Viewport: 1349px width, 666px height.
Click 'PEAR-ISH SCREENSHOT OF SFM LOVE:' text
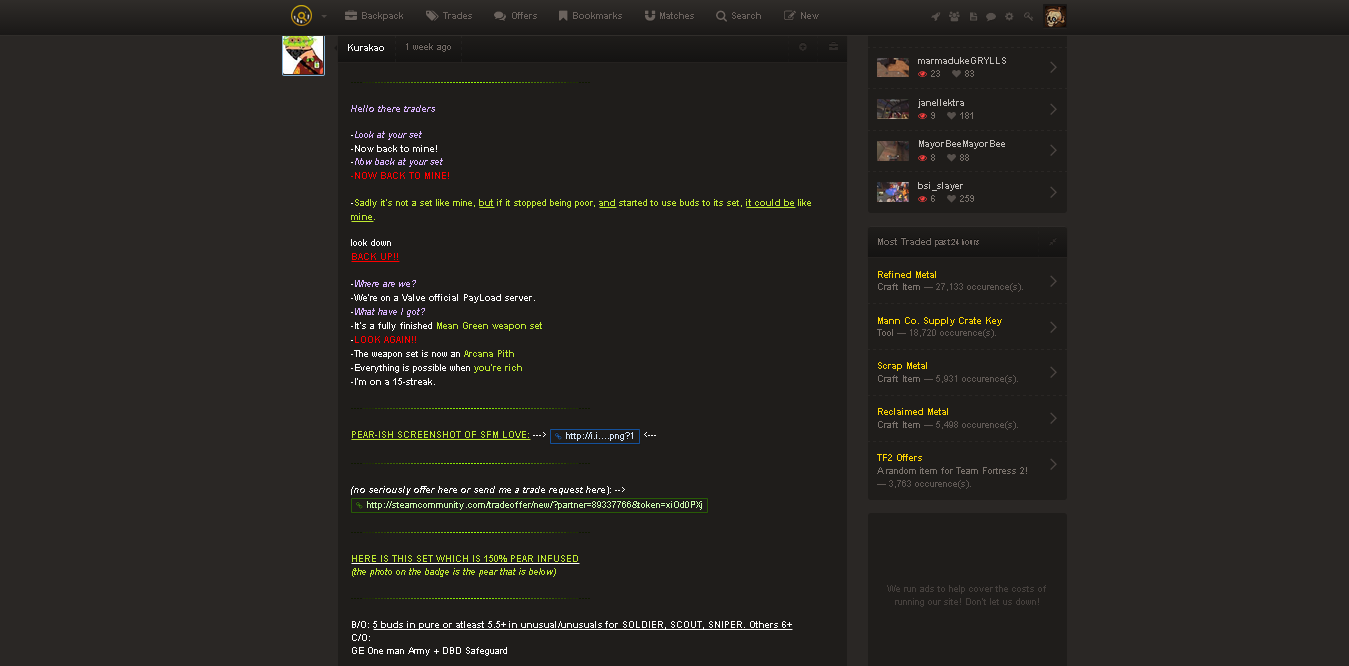(440, 435)
